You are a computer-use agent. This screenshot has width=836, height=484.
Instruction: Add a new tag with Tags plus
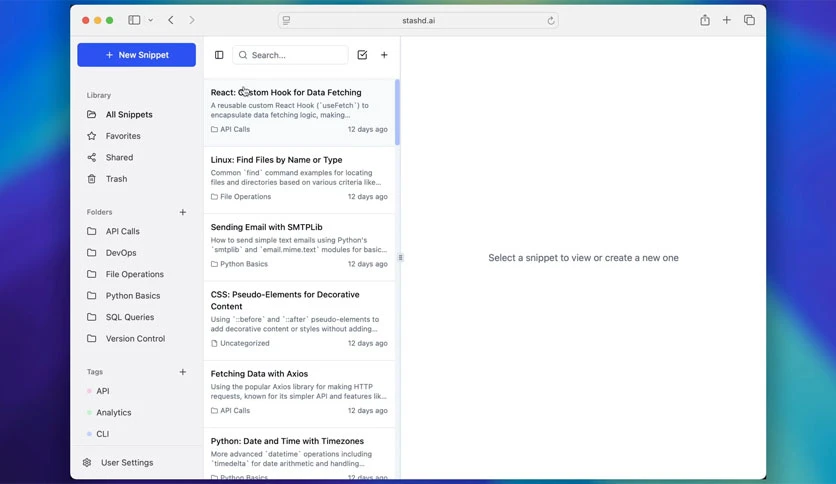click(x=182, y=372)
